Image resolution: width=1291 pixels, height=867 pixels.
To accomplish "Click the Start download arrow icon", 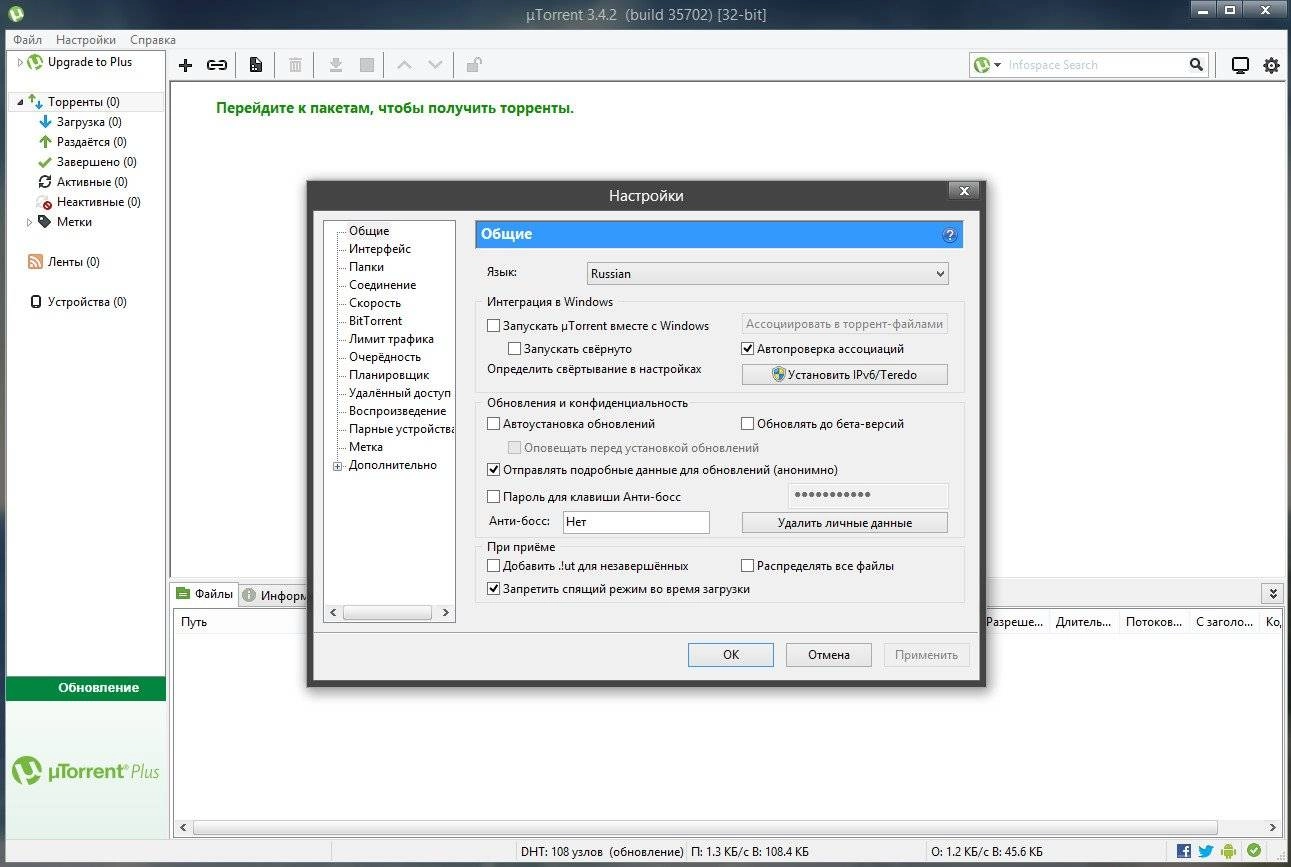I will pyautogui.click(x=336, y=65).
